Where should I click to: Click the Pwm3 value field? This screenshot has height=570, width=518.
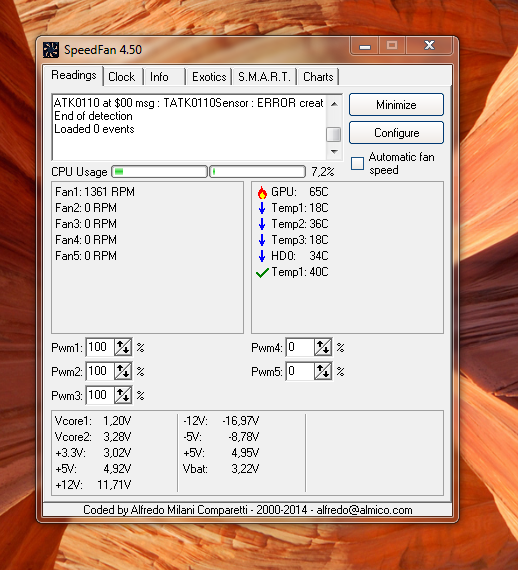click(100, 396)
